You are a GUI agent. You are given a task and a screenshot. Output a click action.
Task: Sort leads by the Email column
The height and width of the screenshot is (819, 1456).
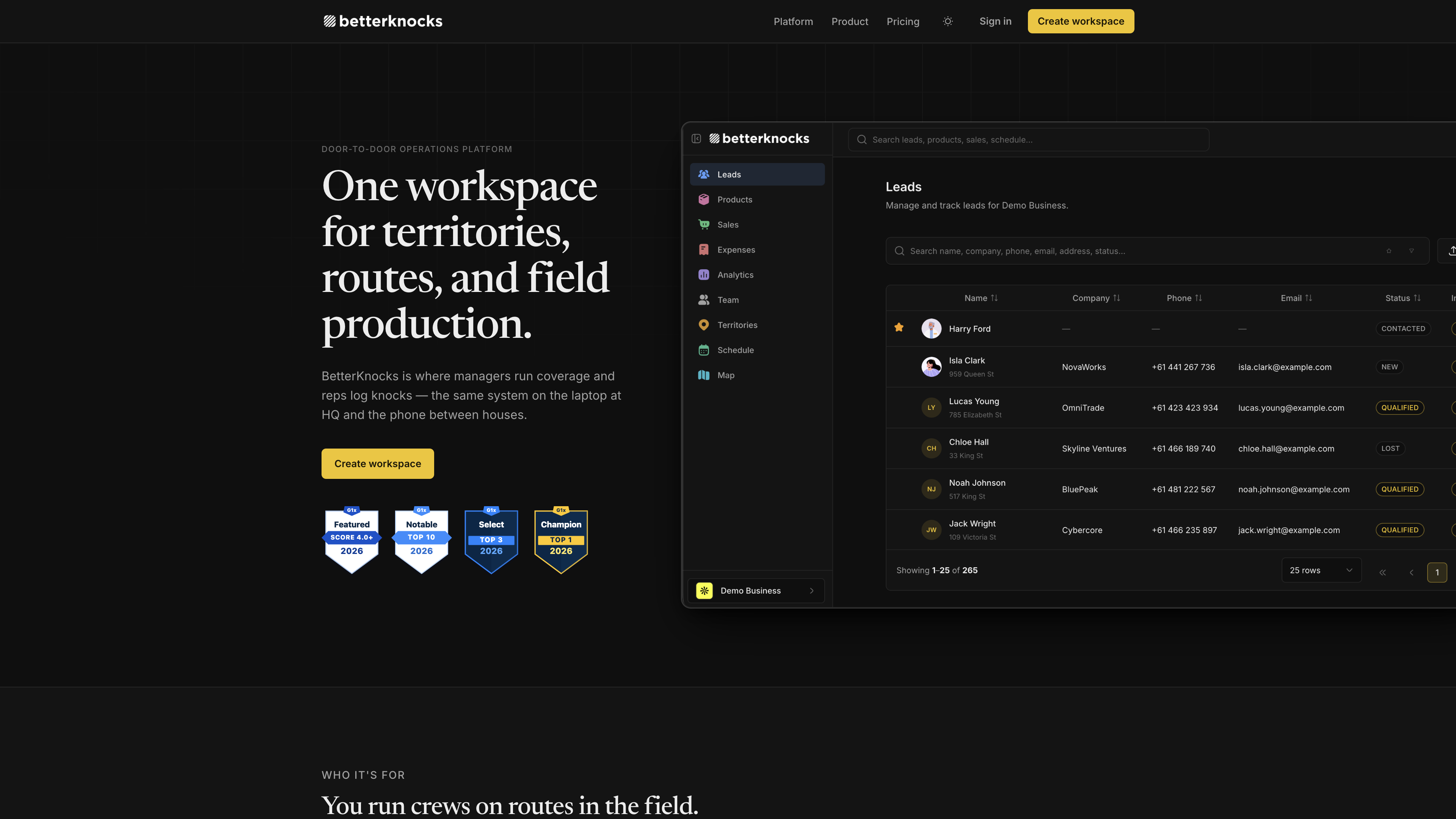1296,298
